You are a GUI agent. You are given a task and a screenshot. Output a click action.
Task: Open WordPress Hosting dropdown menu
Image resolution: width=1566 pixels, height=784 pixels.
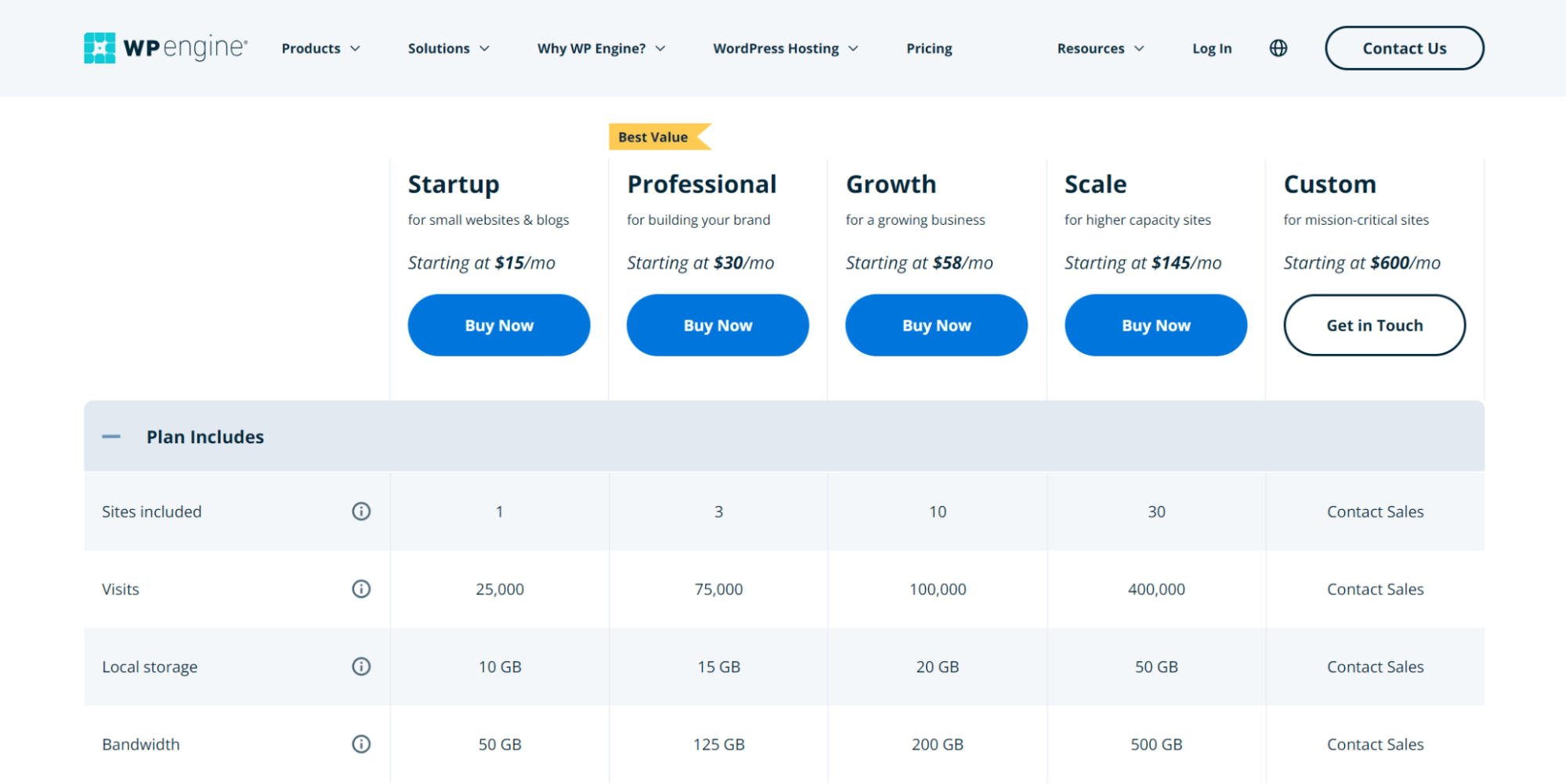click(785, 49)
